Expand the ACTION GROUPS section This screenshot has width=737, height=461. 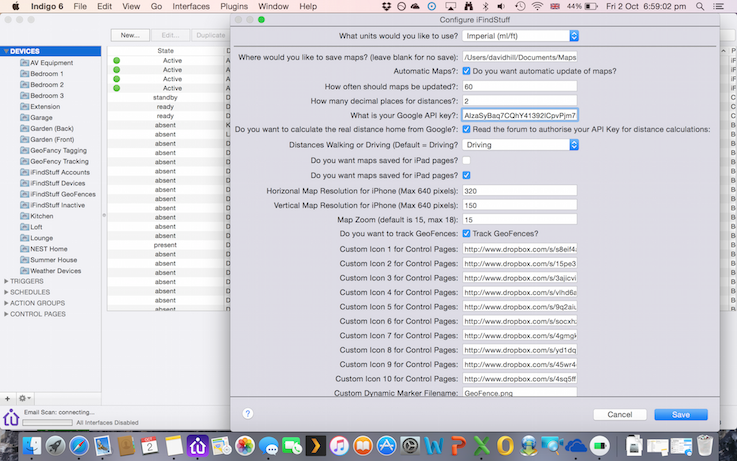pos(6,303)
